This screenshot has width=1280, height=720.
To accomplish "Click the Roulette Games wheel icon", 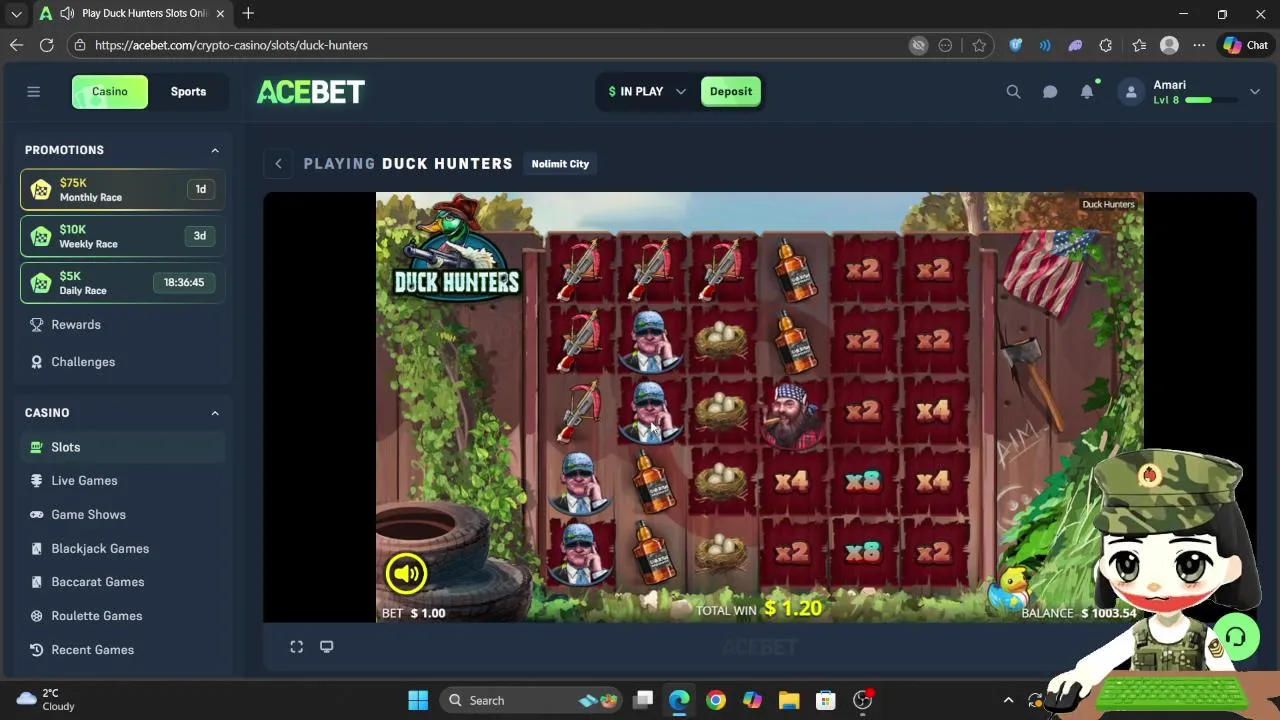I will [37, 616].
